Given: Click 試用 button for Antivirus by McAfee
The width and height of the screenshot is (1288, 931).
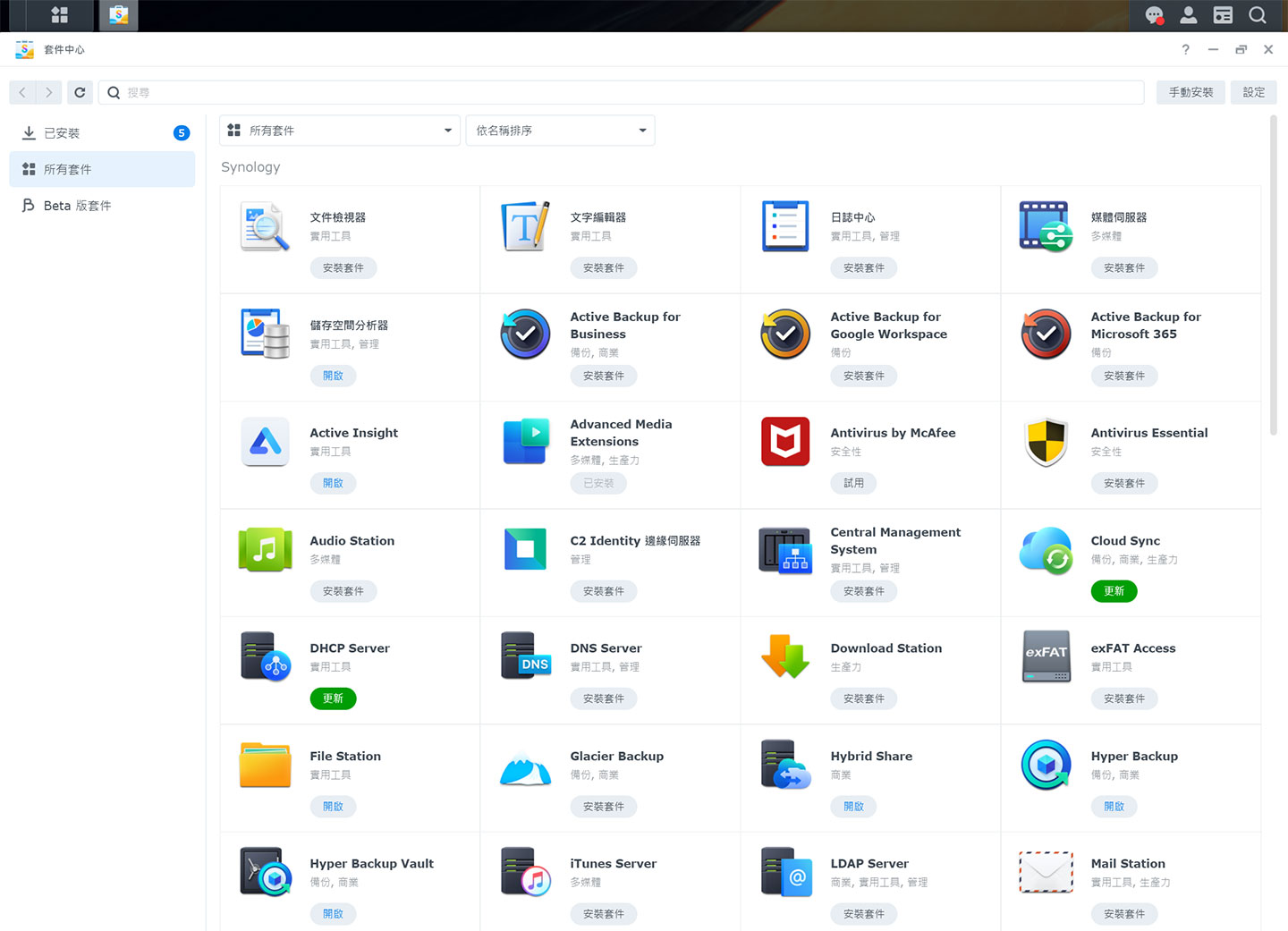Looking at the screenshot, I should [x=853, y=483].
